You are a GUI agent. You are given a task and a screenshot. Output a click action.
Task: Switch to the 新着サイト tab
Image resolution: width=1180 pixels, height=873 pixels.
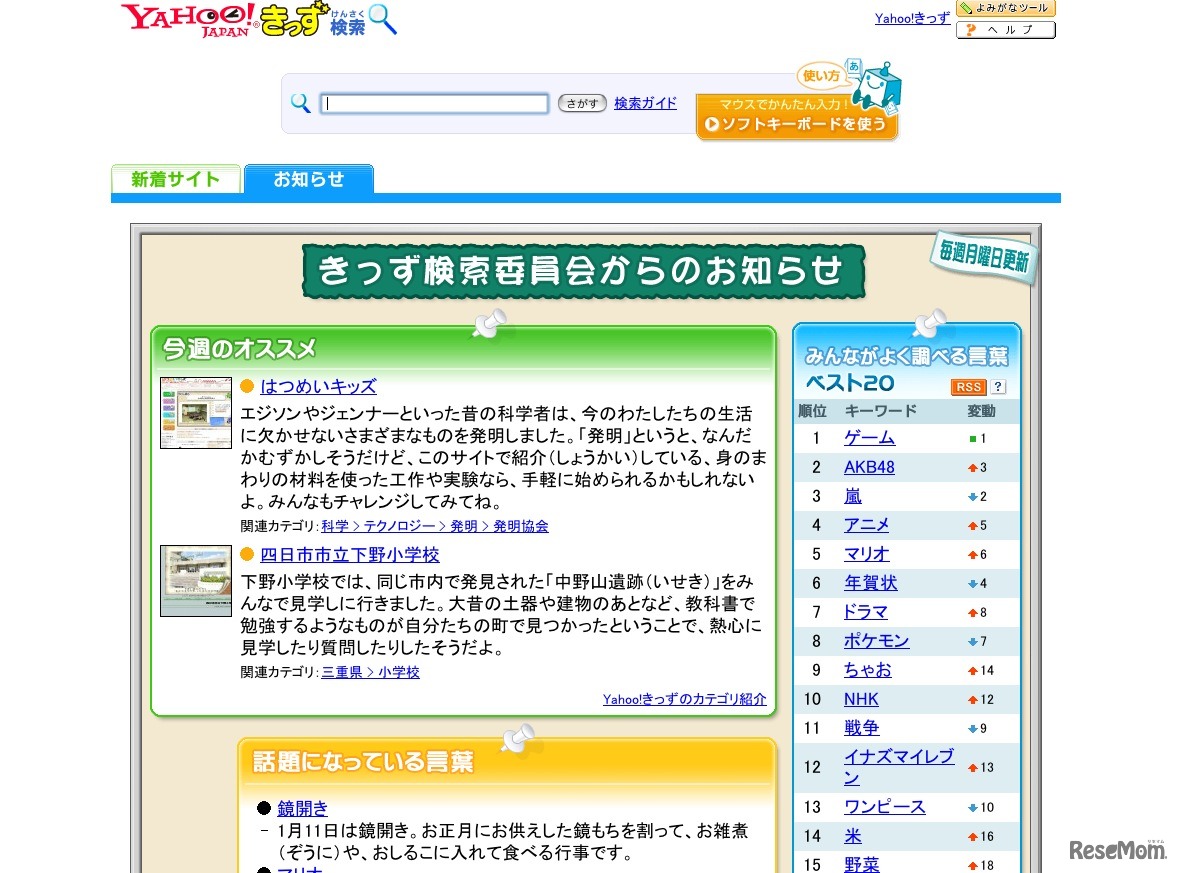175,179
